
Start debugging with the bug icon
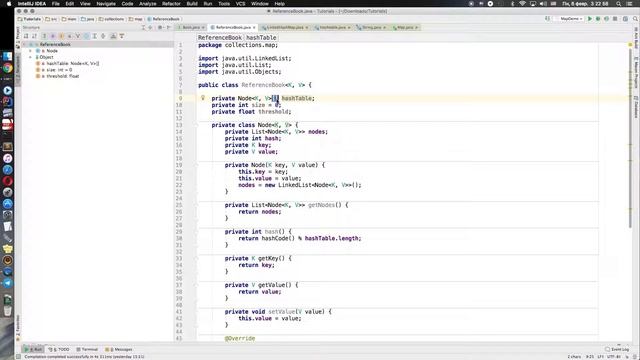598,19
